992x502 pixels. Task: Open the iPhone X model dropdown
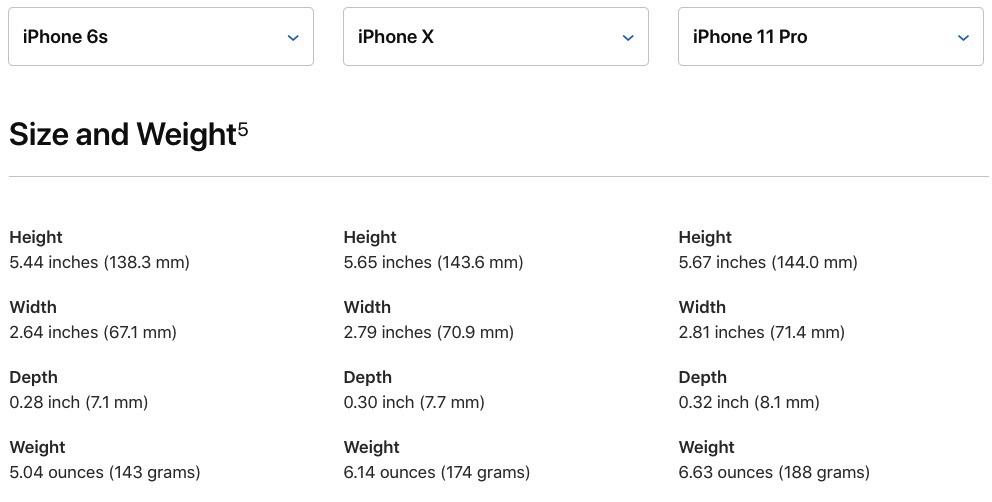click(495, 37)
